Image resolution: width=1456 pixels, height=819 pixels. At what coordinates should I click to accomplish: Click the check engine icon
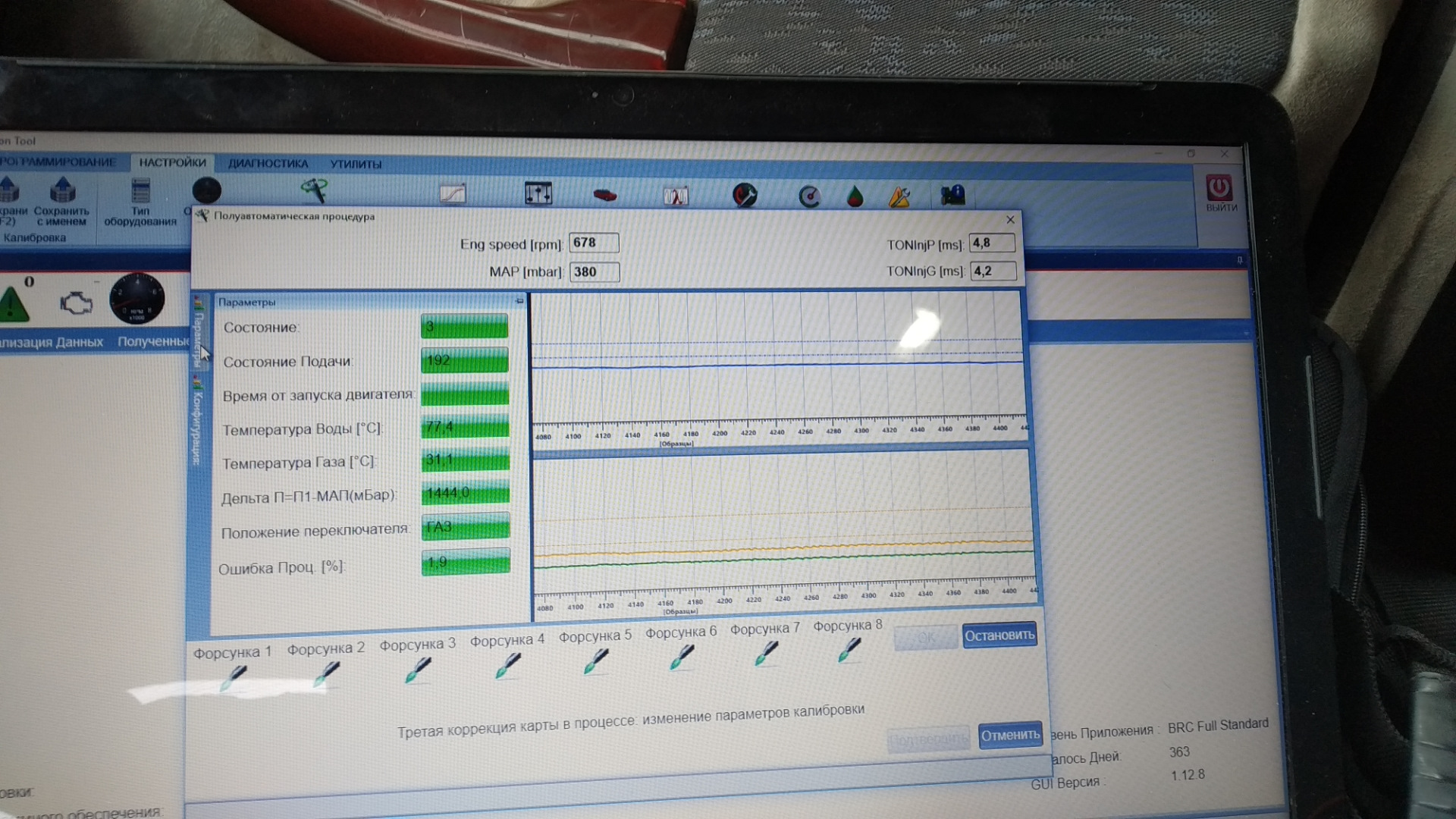(x=76, y=303)
